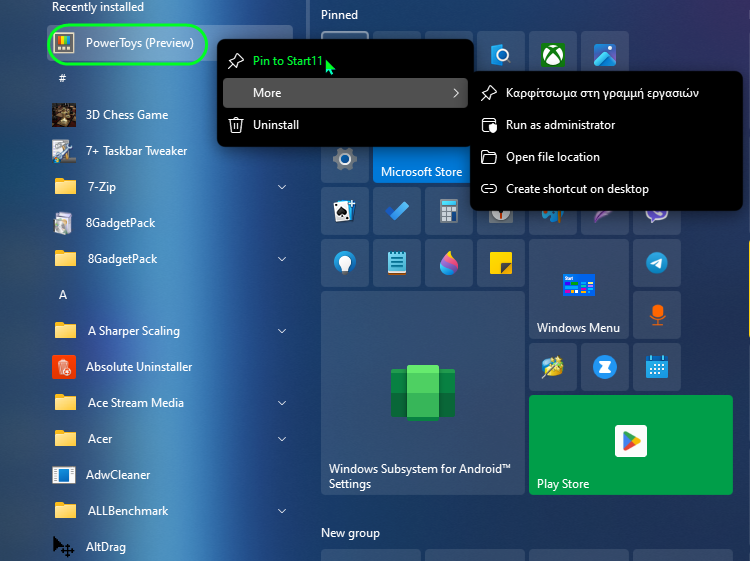Launch Sticky Notes yellow tile
Image resolution: width=750 pixels, height=561 pixels.
click(x=501, y=263)
